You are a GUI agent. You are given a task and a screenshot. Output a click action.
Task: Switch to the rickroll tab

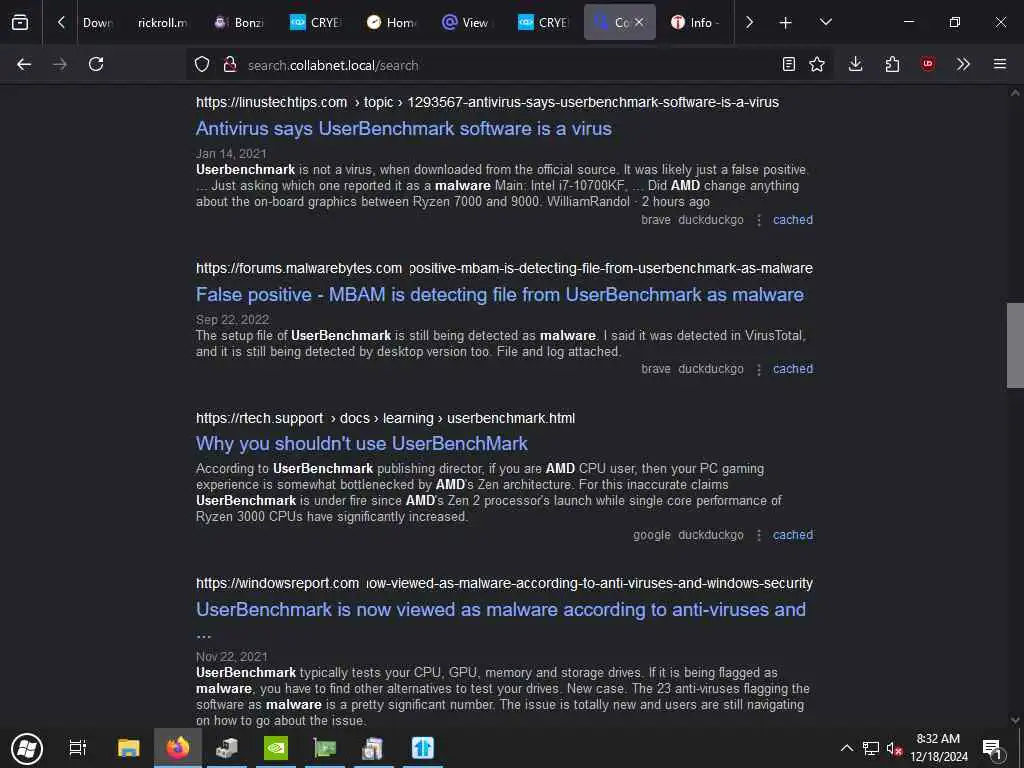click(162, 22)
